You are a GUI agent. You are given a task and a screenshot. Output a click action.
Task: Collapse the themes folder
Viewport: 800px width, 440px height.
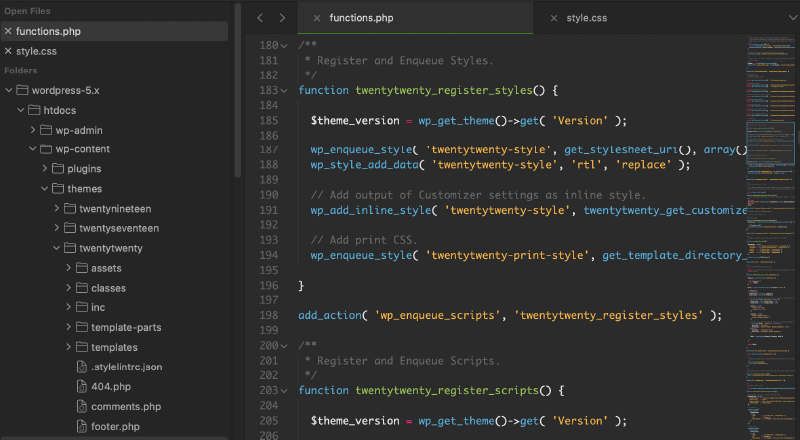pos(45,189)
